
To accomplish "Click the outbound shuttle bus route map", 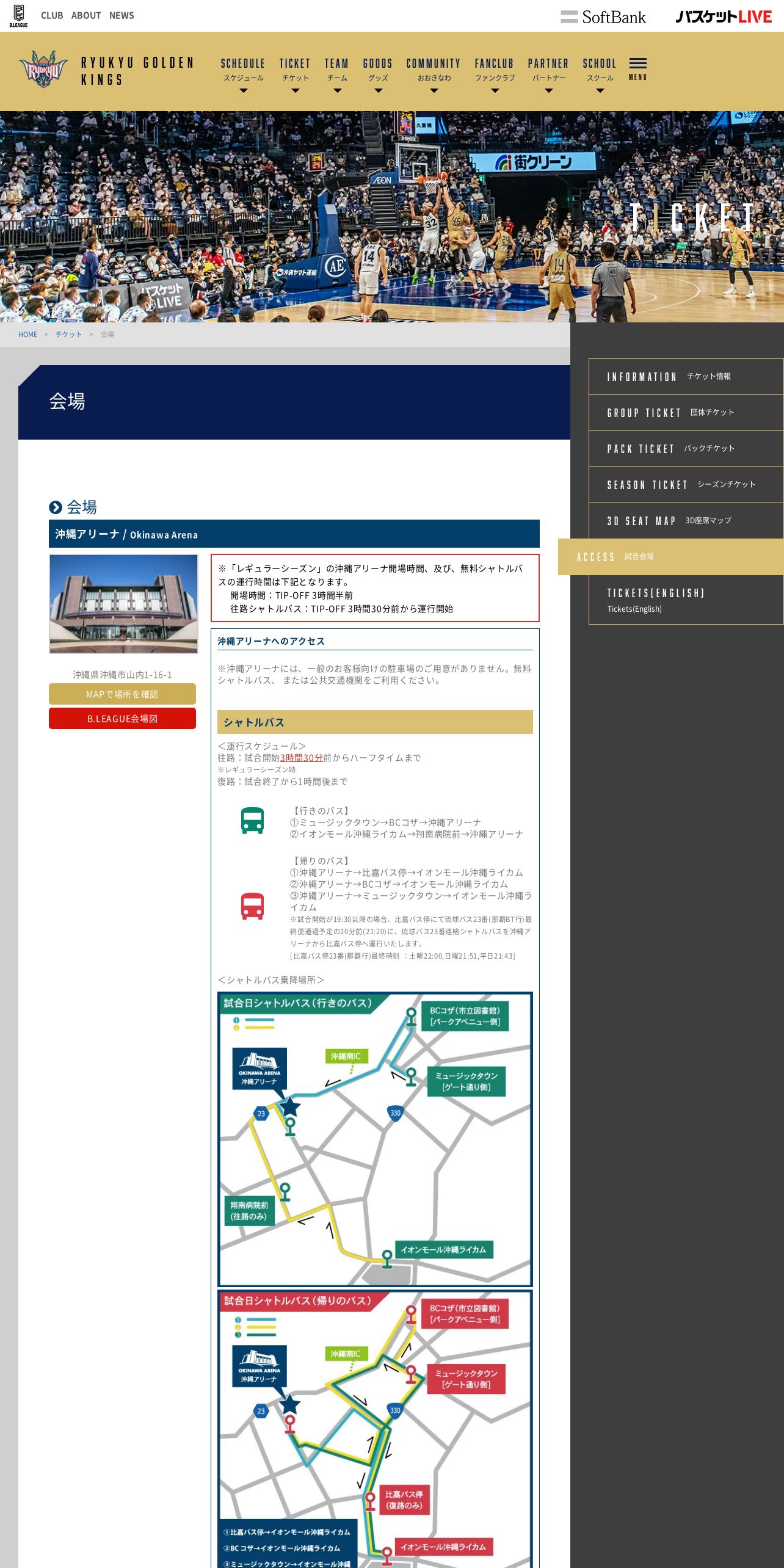I will click(x=375, y=1139).
